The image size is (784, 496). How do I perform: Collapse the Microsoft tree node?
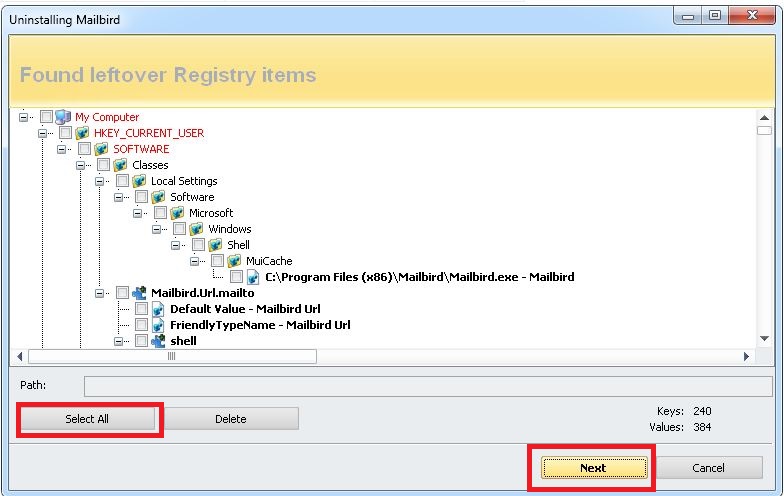(x=137, y=214)
